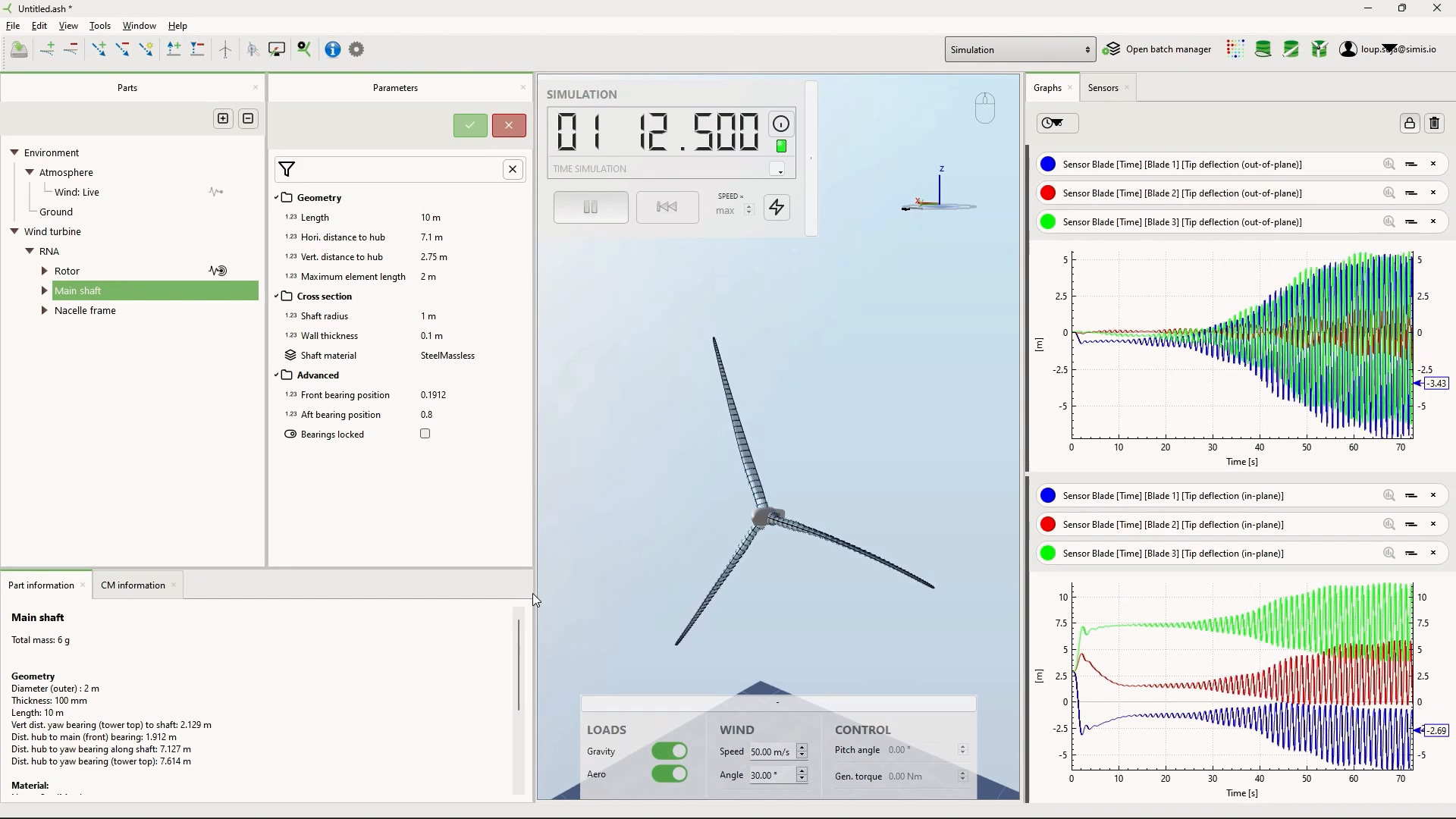Switch to the Sensors tab
Screen dimensions: 1456x819
tap(1103, 88)
